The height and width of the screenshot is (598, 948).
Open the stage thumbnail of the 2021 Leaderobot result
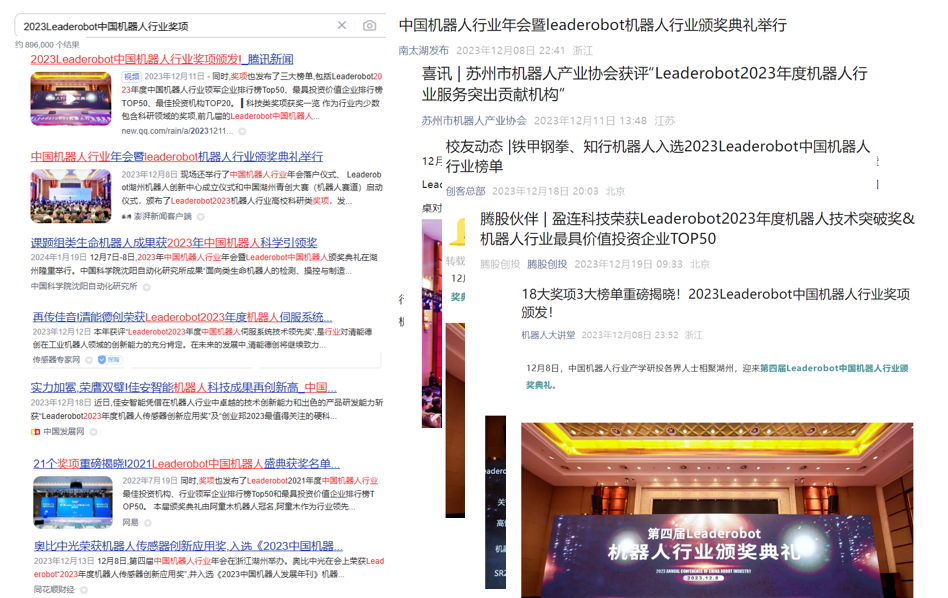click(x=73, y=502)
